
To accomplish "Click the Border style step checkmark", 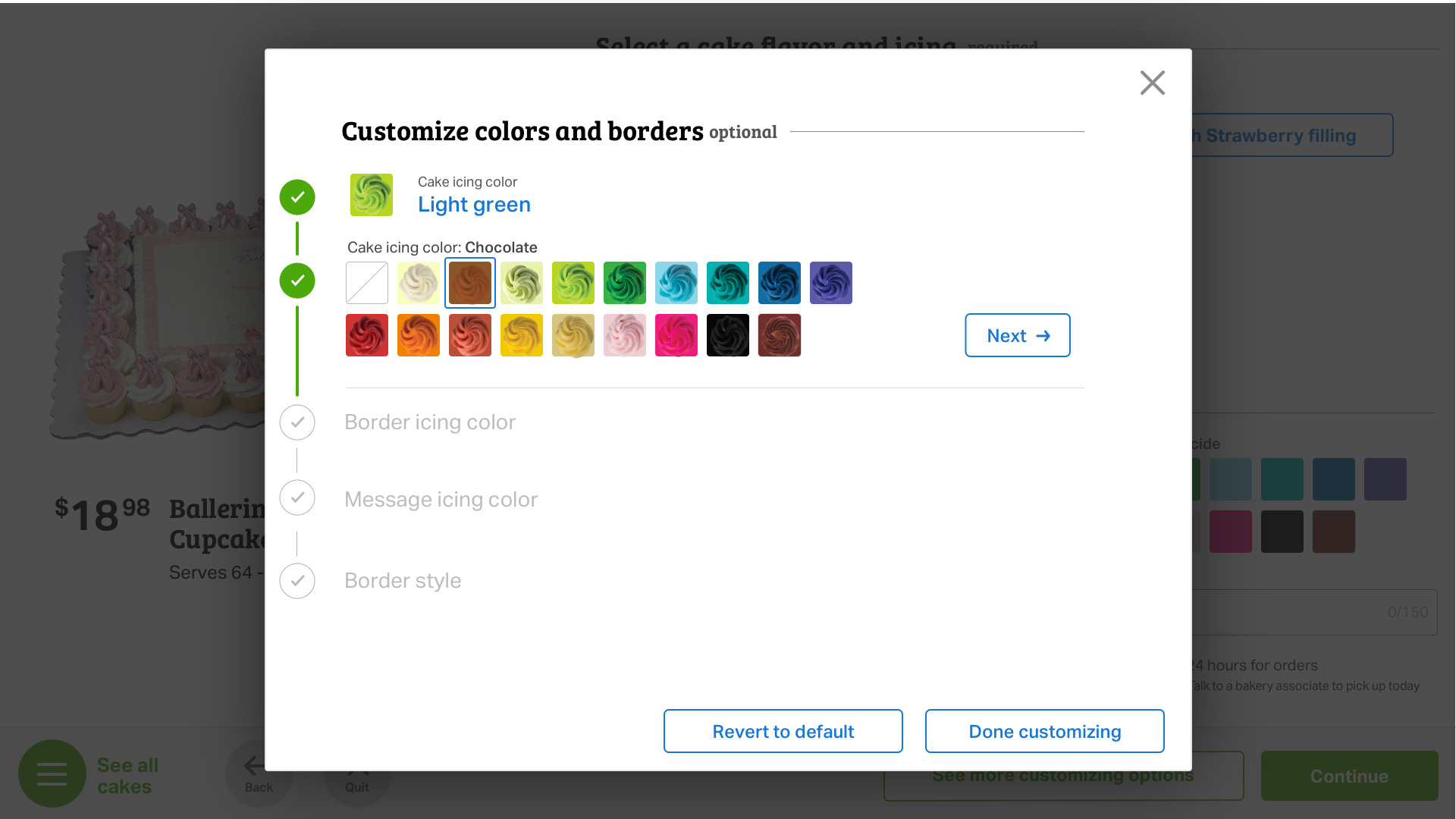I will point(297,581).
